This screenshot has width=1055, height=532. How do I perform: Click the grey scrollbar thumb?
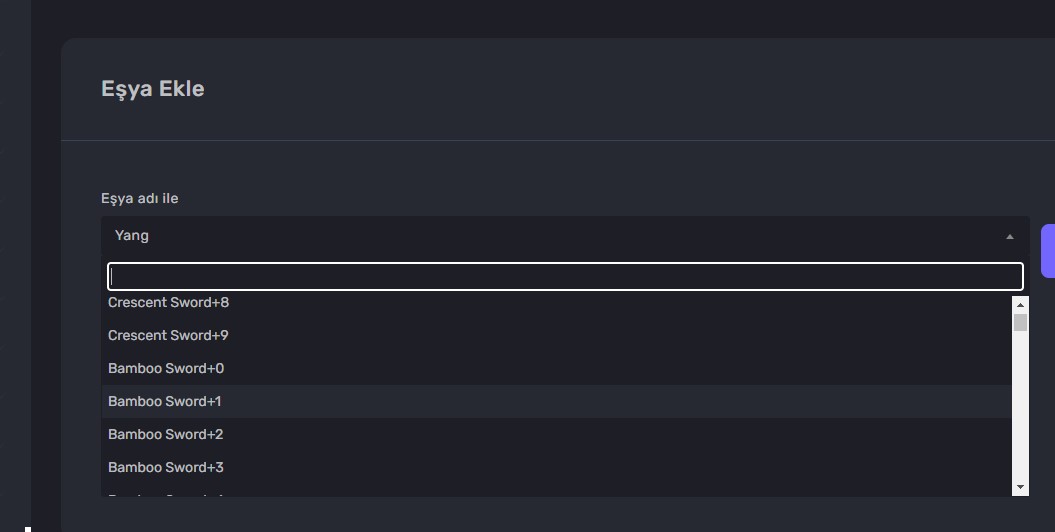tap(1020, 322)
